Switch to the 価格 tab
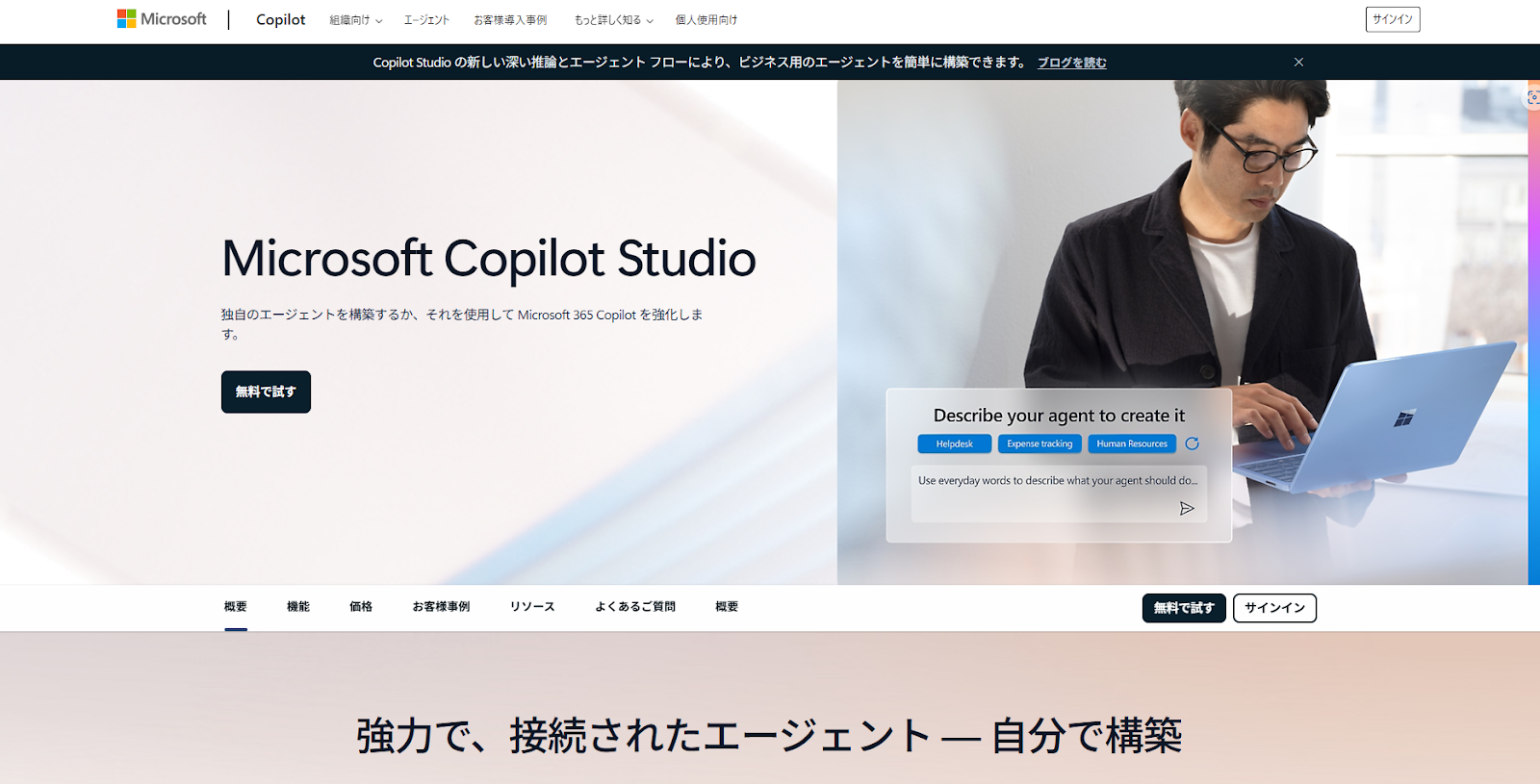 point(361,607)
